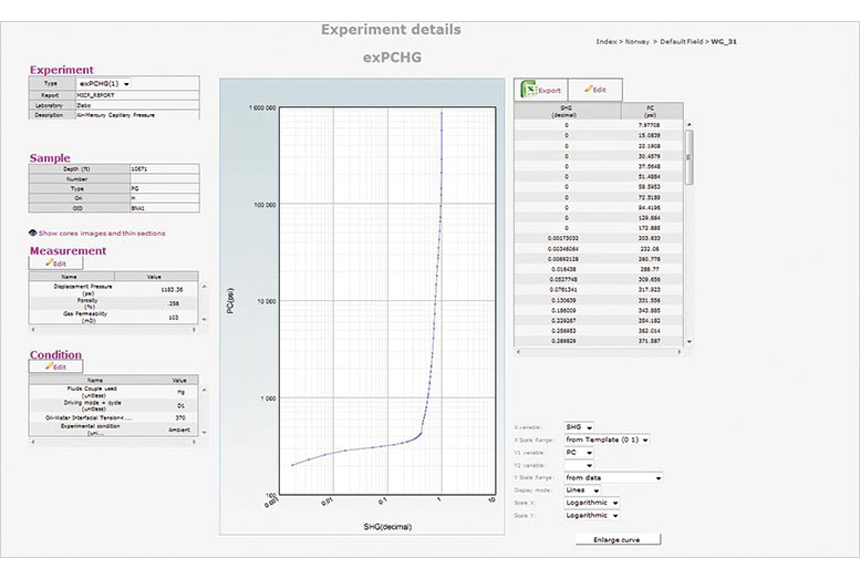Open the empty Y2 variable dropdown
Image resolution: width=860 pixels, height=580 pixels.
[579, 465]
